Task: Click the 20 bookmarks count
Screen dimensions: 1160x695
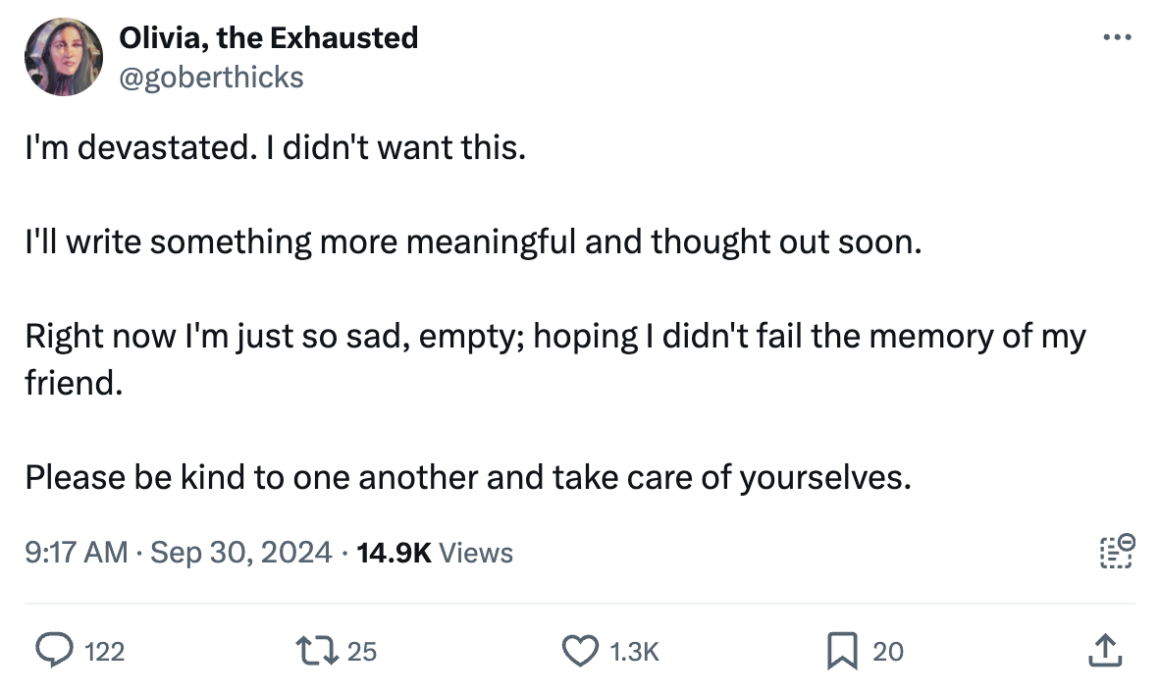Action: [x=888, y=652]
